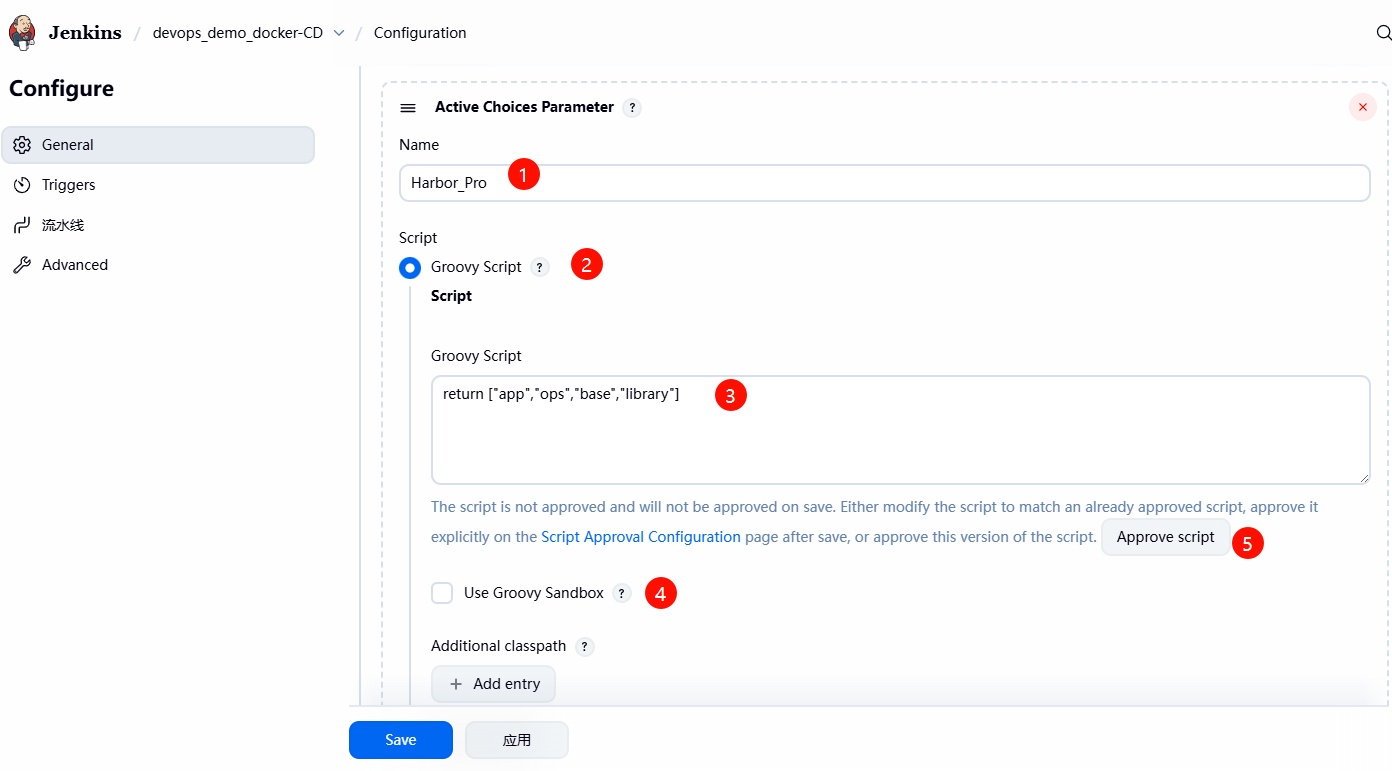The width and height of the screenshot is (1392, 771).
Task: Show help for Additional classpath
Action: [x=585, y=647]
